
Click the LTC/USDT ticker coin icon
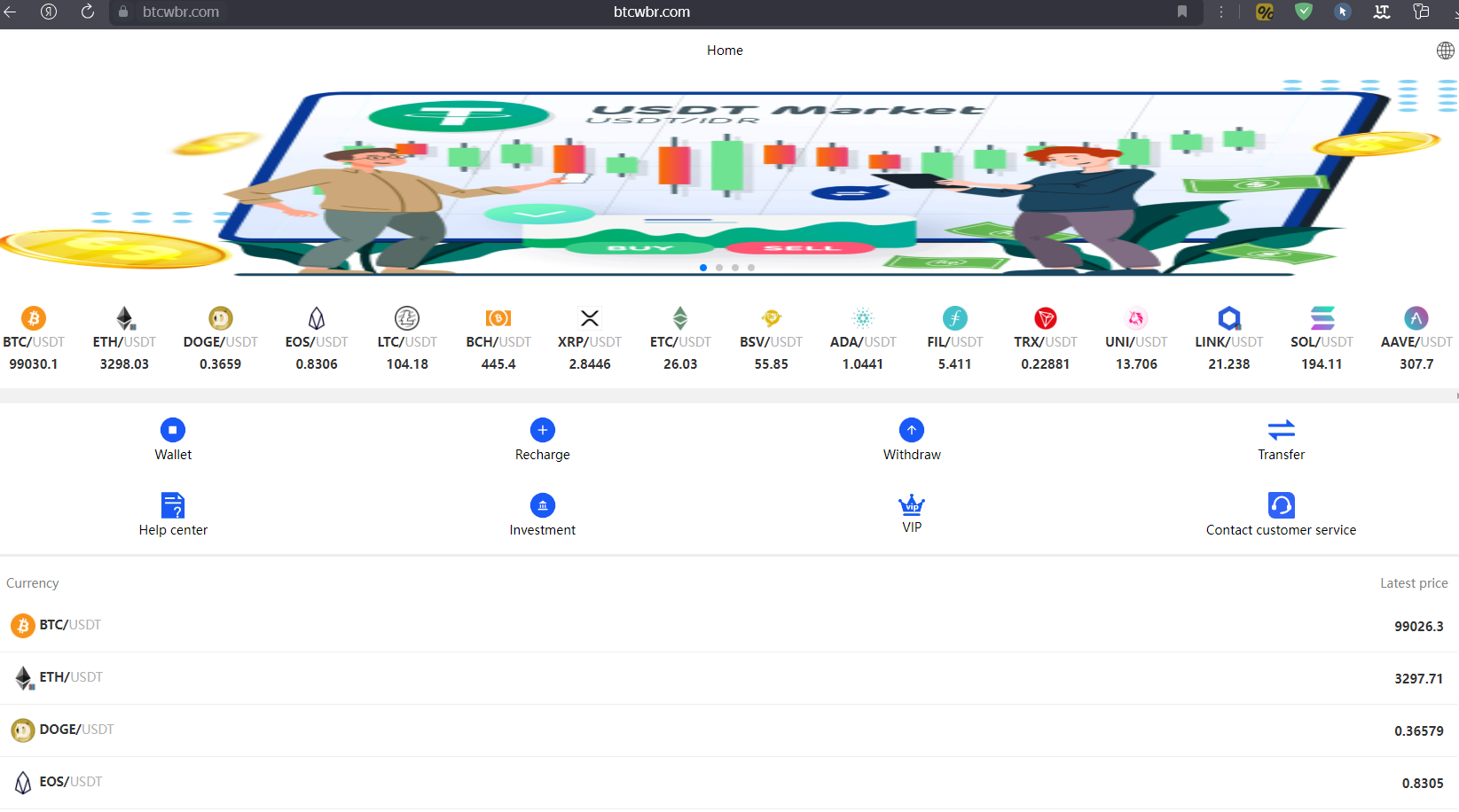pyautogui.click(x=407, y=317)
